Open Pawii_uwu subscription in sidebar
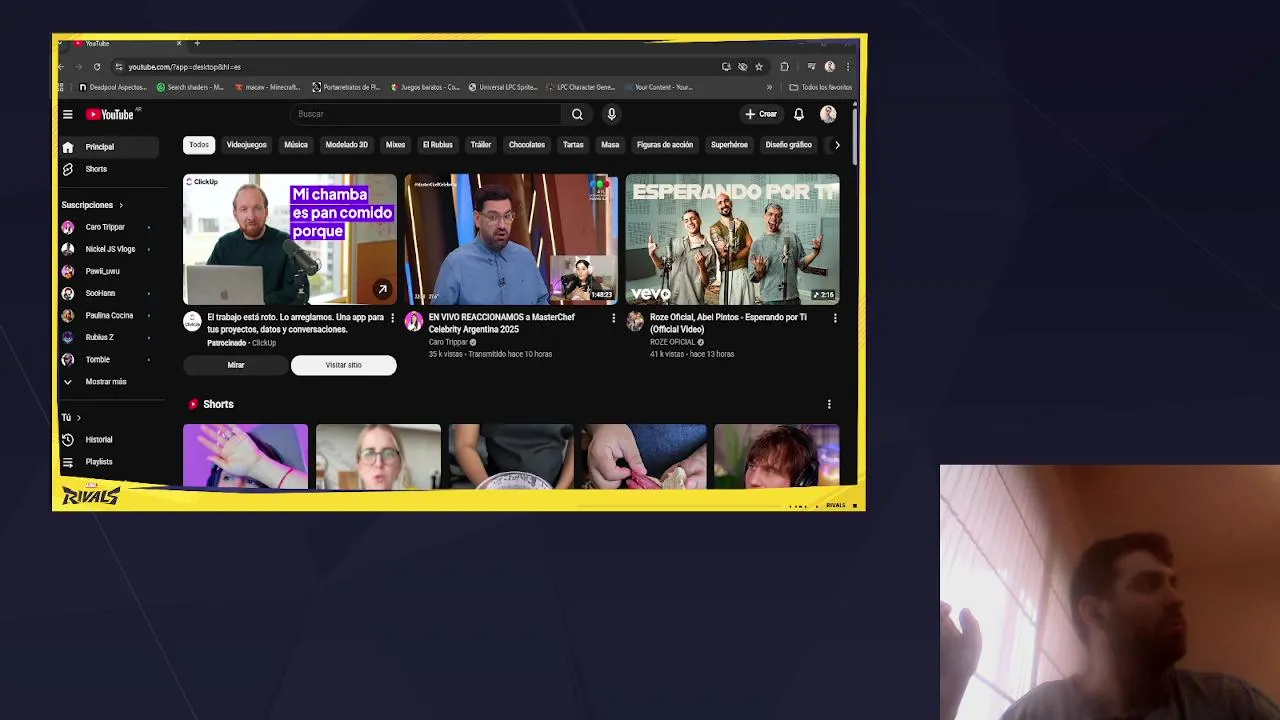The image size is (1280, 720). pos(109,271)
